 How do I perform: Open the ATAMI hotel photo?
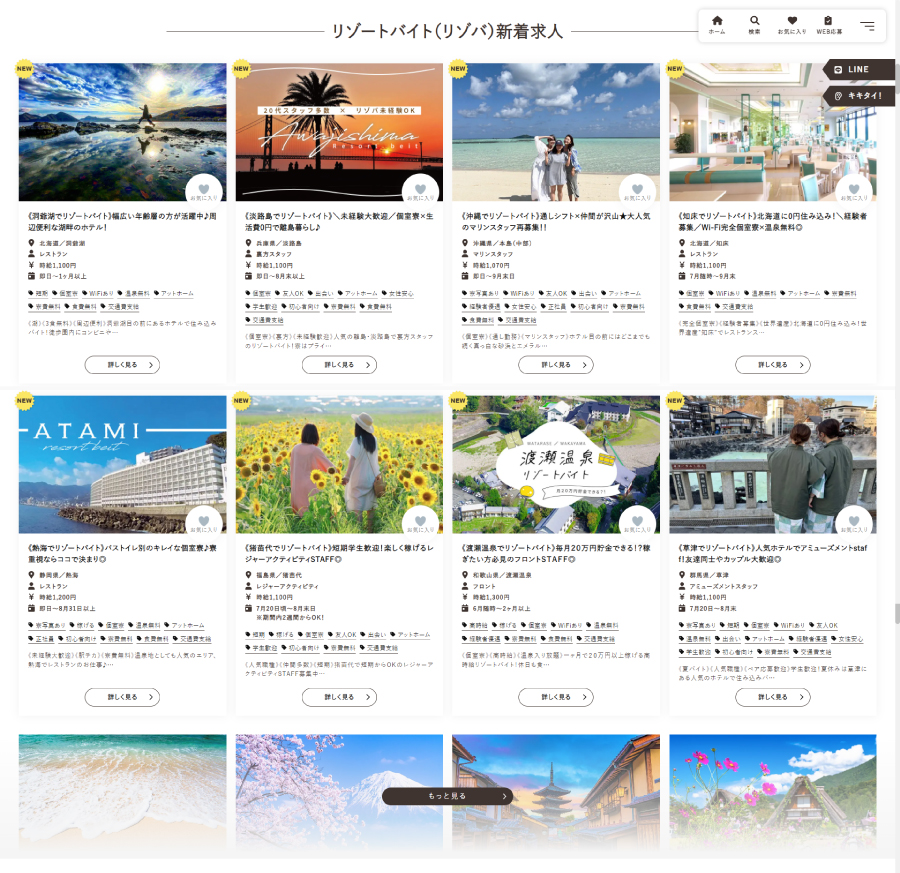tap(122, 464)
